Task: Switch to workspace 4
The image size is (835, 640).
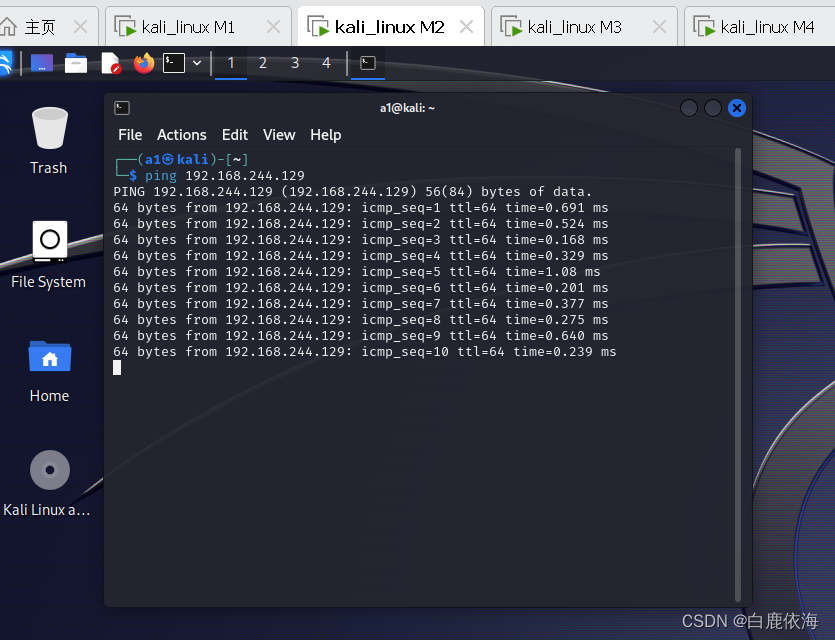Action: (326, 63)
